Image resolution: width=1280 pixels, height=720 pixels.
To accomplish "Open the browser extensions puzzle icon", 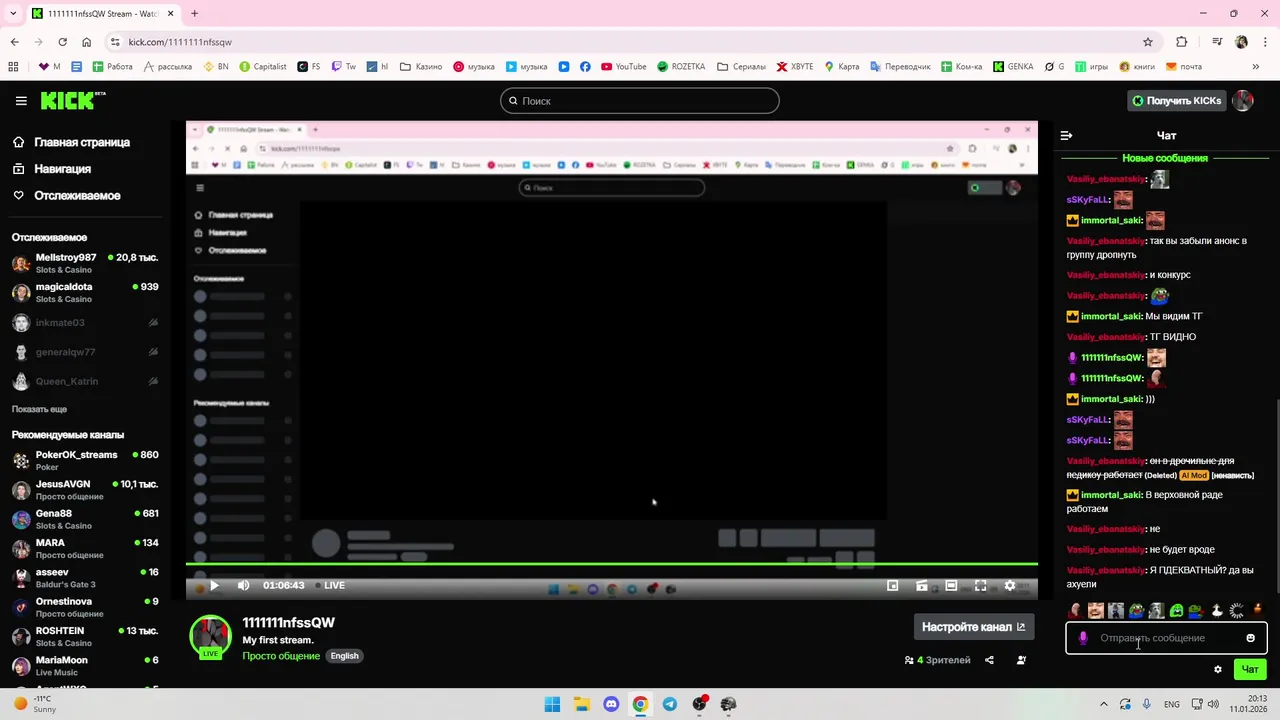I will [1182, 42].
